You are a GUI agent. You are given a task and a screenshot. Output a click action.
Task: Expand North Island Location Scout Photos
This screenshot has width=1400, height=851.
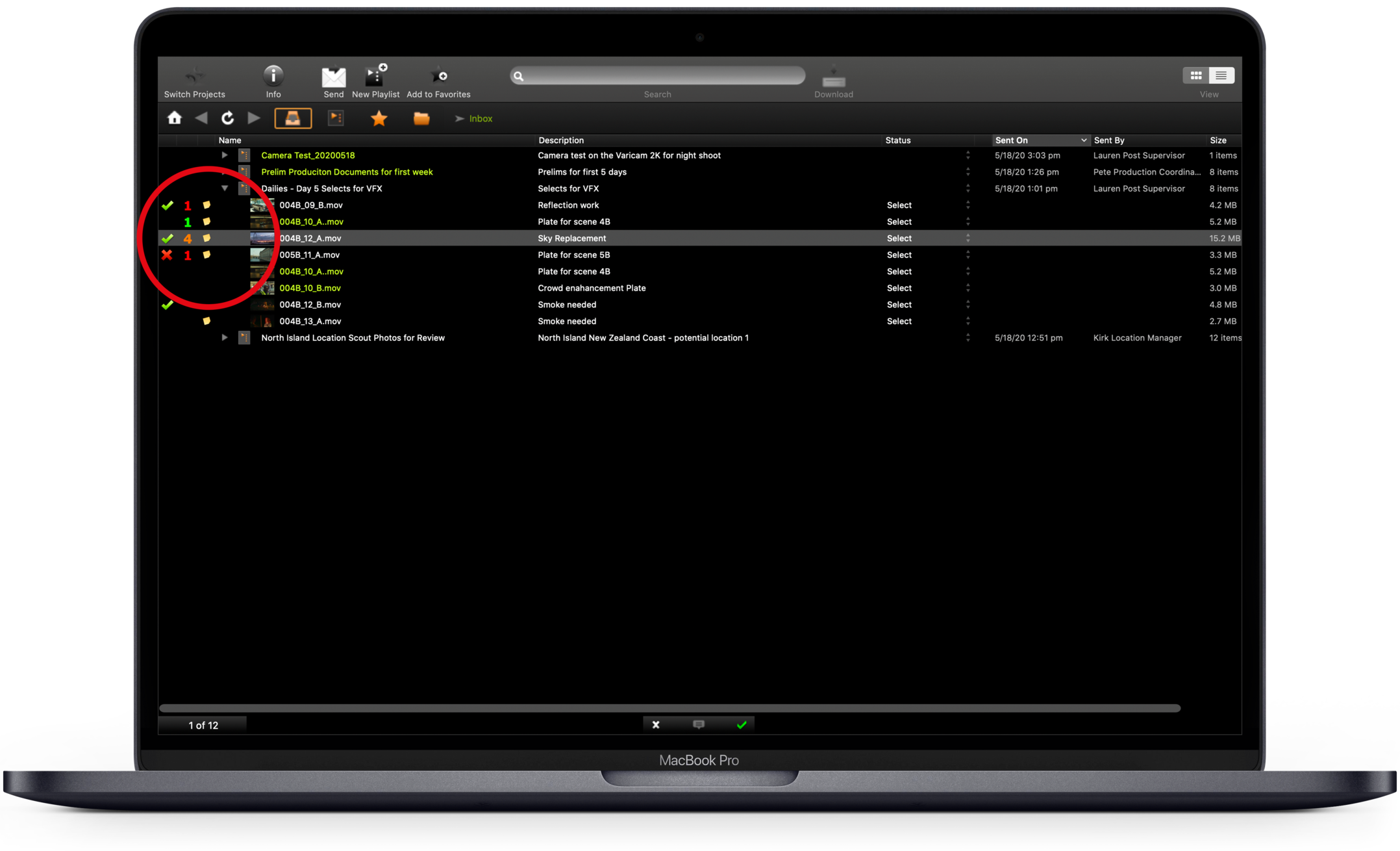click(x=225, y=338)
